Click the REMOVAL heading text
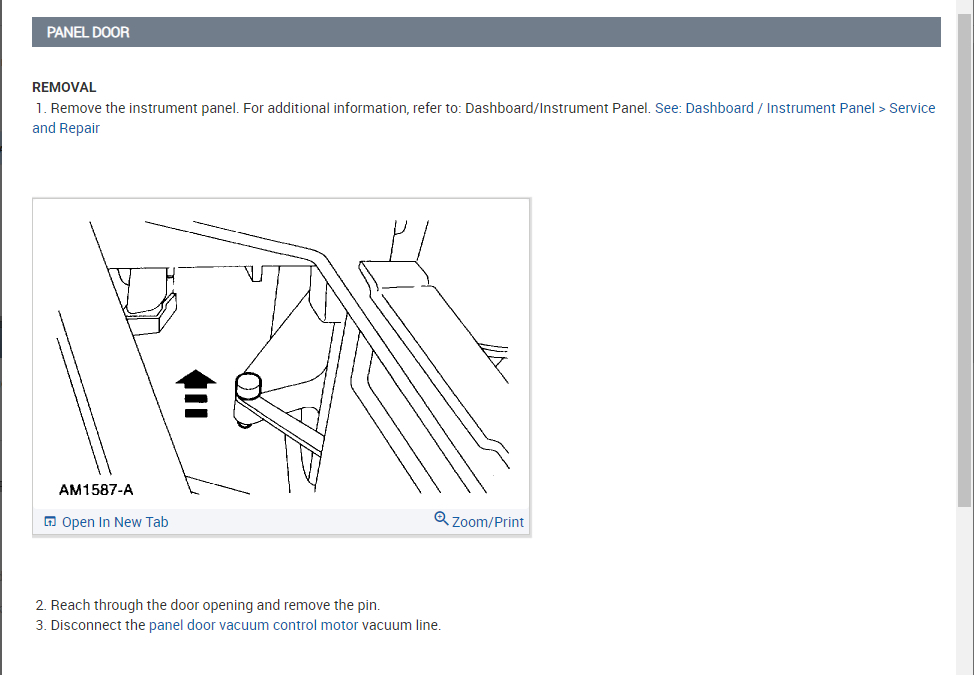 [x=64, y=88]
